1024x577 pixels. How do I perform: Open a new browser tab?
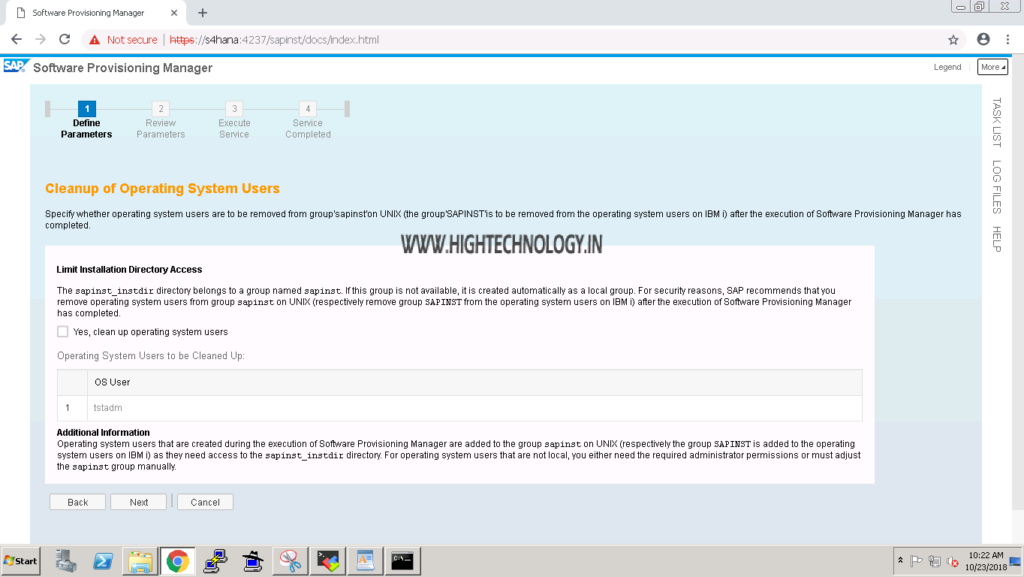202,13
